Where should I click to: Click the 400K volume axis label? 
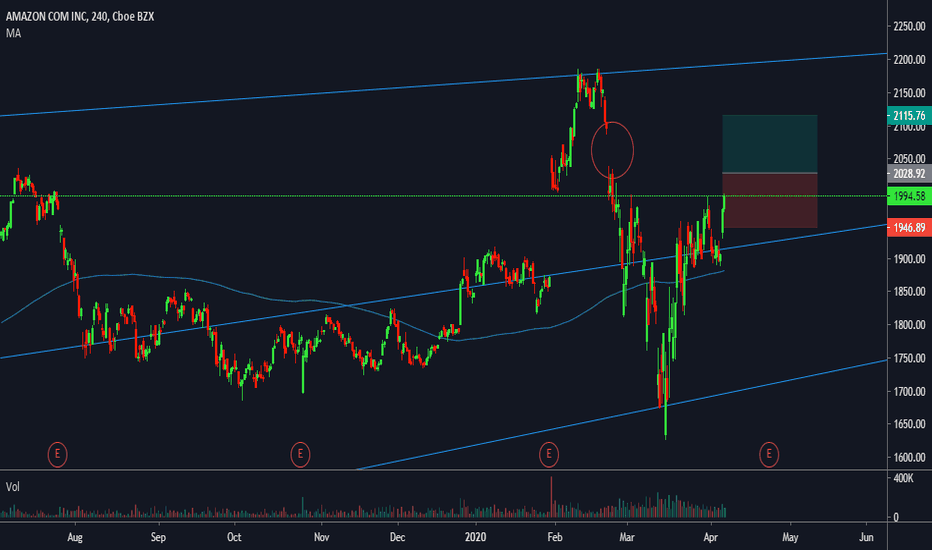coord(903,478)
